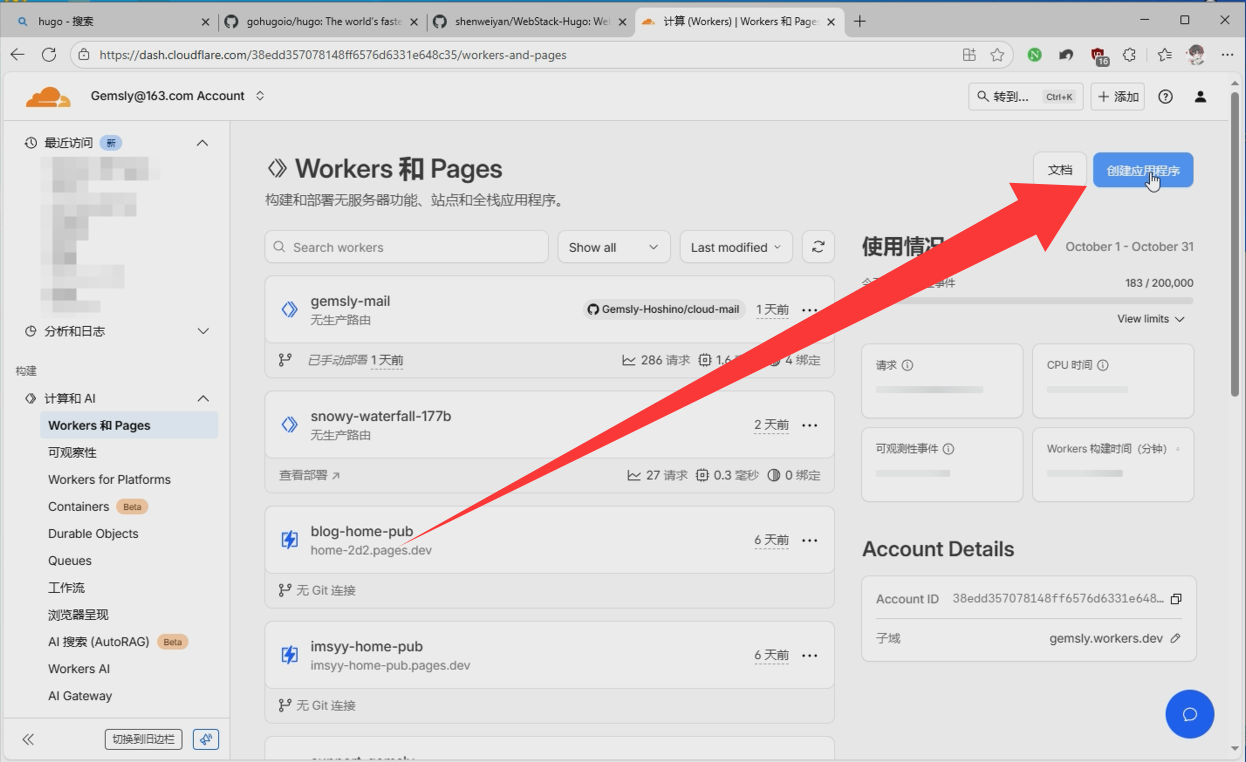Click the Search workers input field
Screen dimensions: 1246x762
[406, 247]
